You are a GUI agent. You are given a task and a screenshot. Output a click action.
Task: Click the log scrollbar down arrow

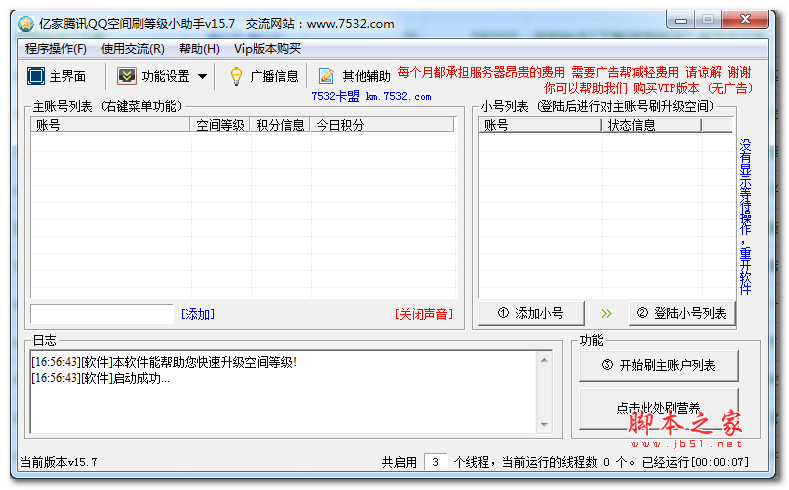544,425
